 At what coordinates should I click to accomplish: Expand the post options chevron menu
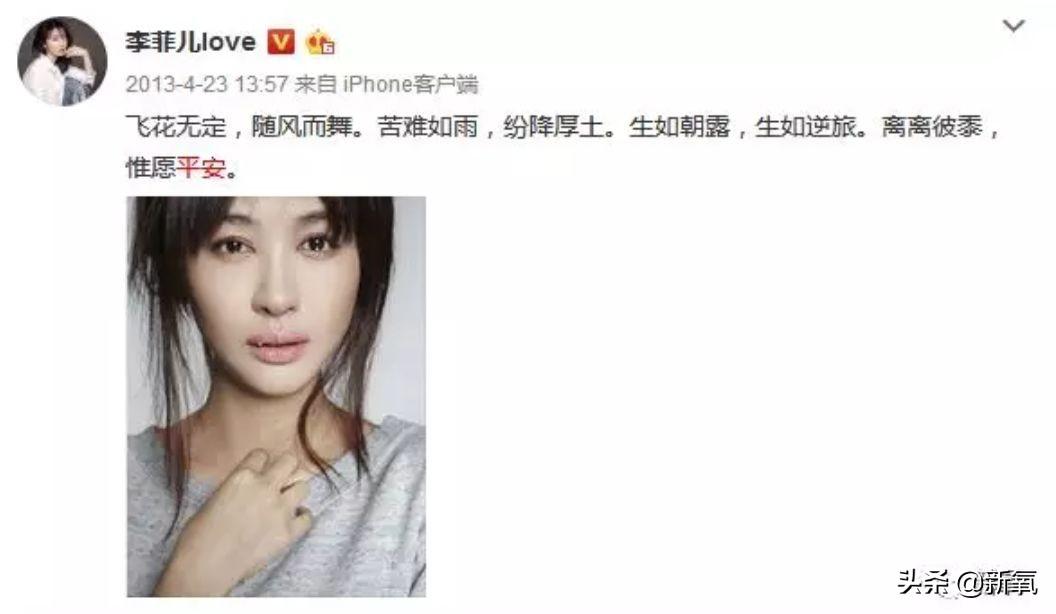(1014, 26)
